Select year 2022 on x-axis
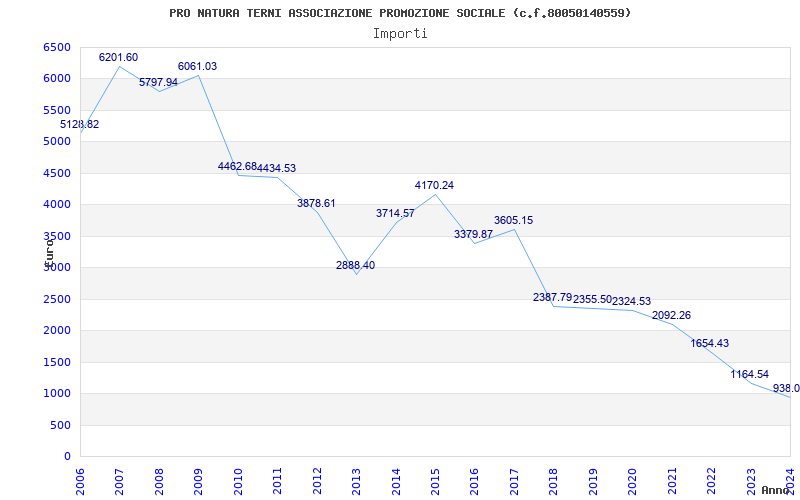 711,482
